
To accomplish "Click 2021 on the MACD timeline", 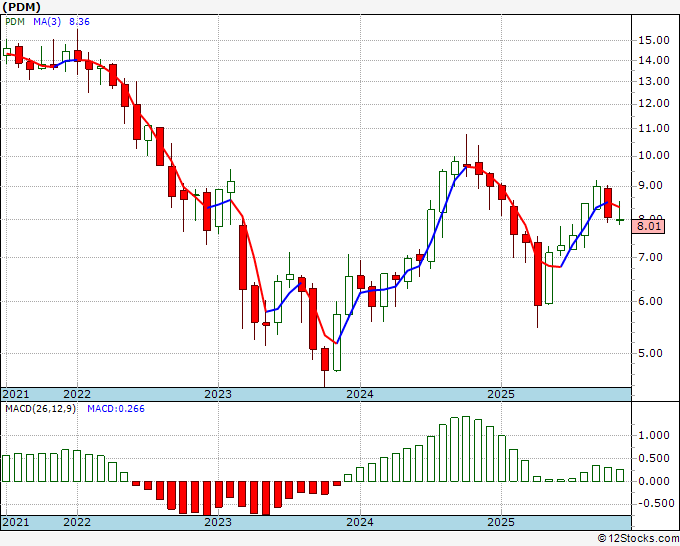I will (16, 522).
